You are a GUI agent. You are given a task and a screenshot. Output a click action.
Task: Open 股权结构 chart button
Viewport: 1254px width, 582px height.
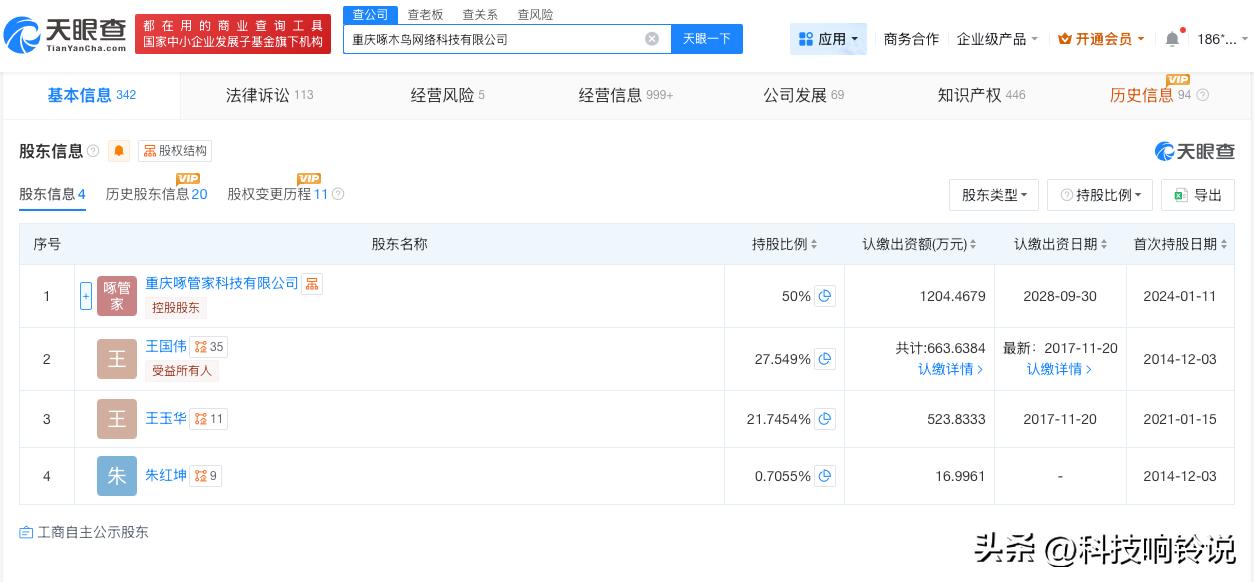pyautogui.click(x=175, y=151)
